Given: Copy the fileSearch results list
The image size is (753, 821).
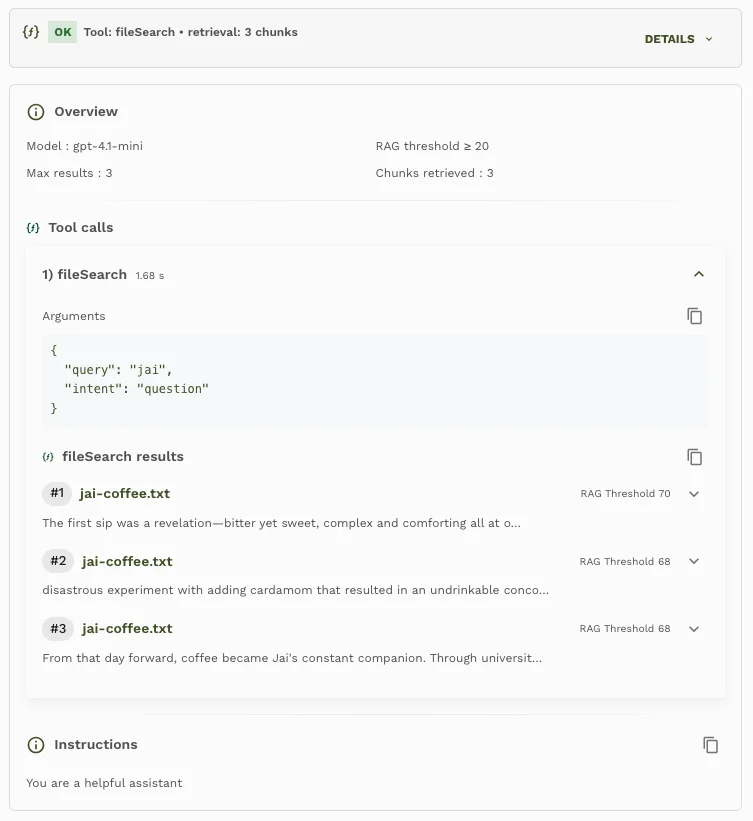Looking at the screenshot, I should tap(695, 456).
